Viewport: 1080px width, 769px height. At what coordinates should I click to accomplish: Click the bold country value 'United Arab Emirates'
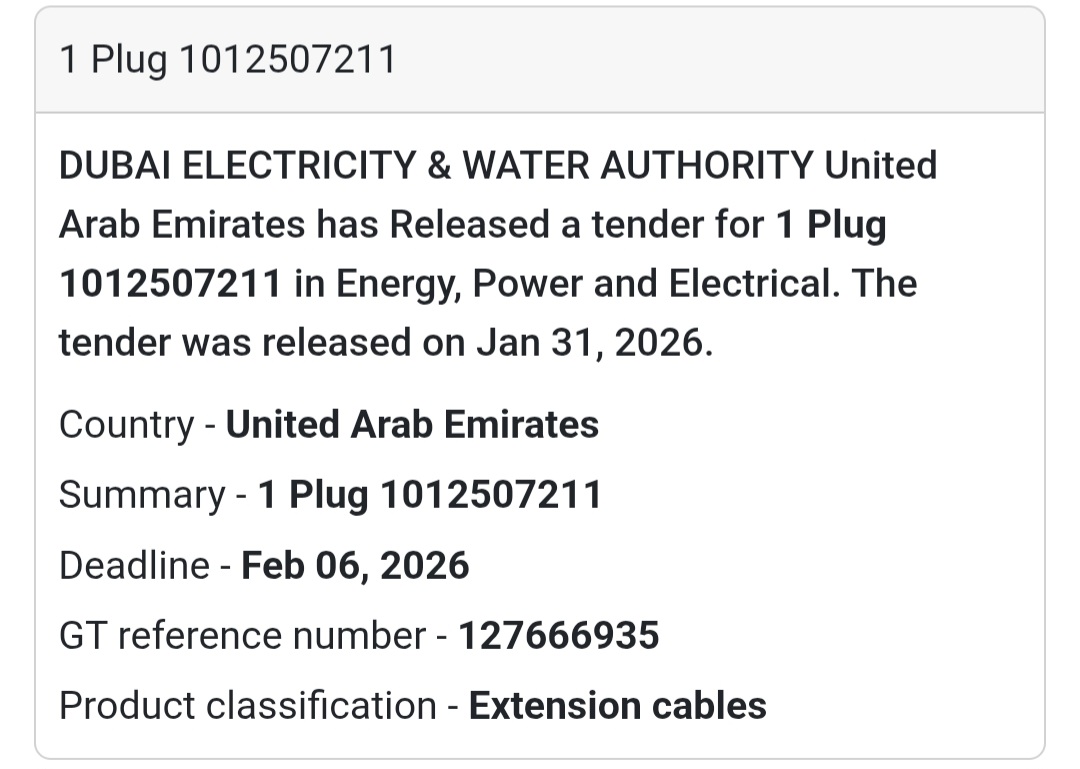point(412,425)
